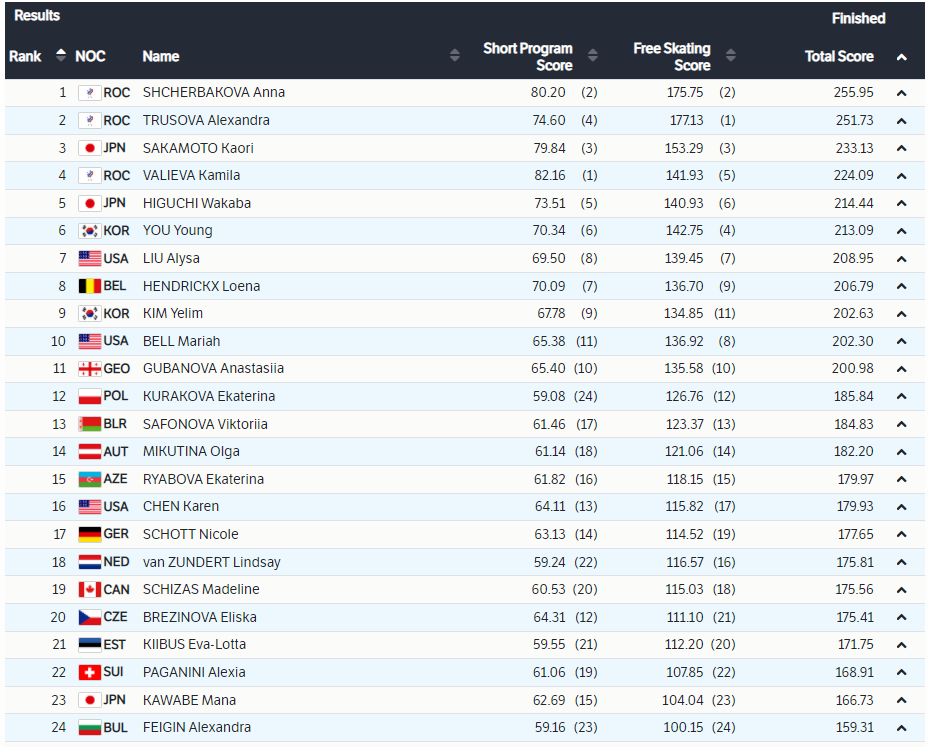Click Japan flag next to SAKAMOTO Kaori
This screenshot has width=928, height=747.
(90, 148)
